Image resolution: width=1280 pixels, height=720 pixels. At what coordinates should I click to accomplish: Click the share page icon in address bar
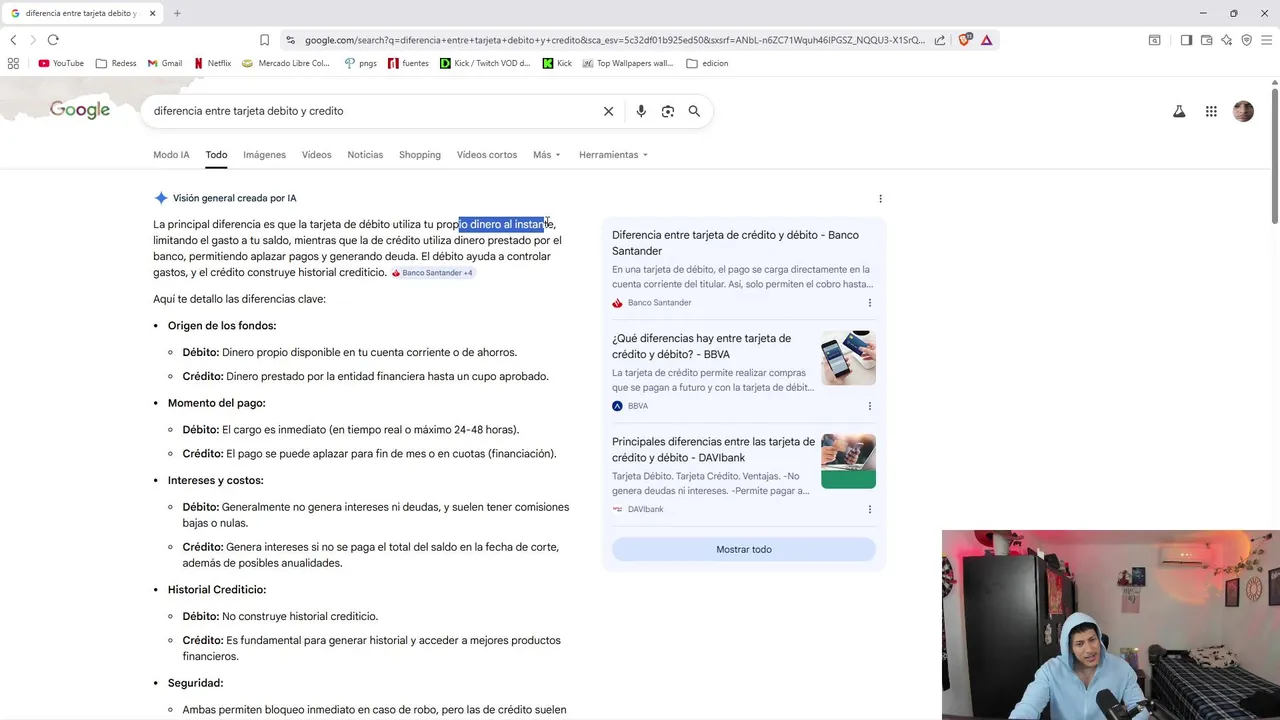940,40
